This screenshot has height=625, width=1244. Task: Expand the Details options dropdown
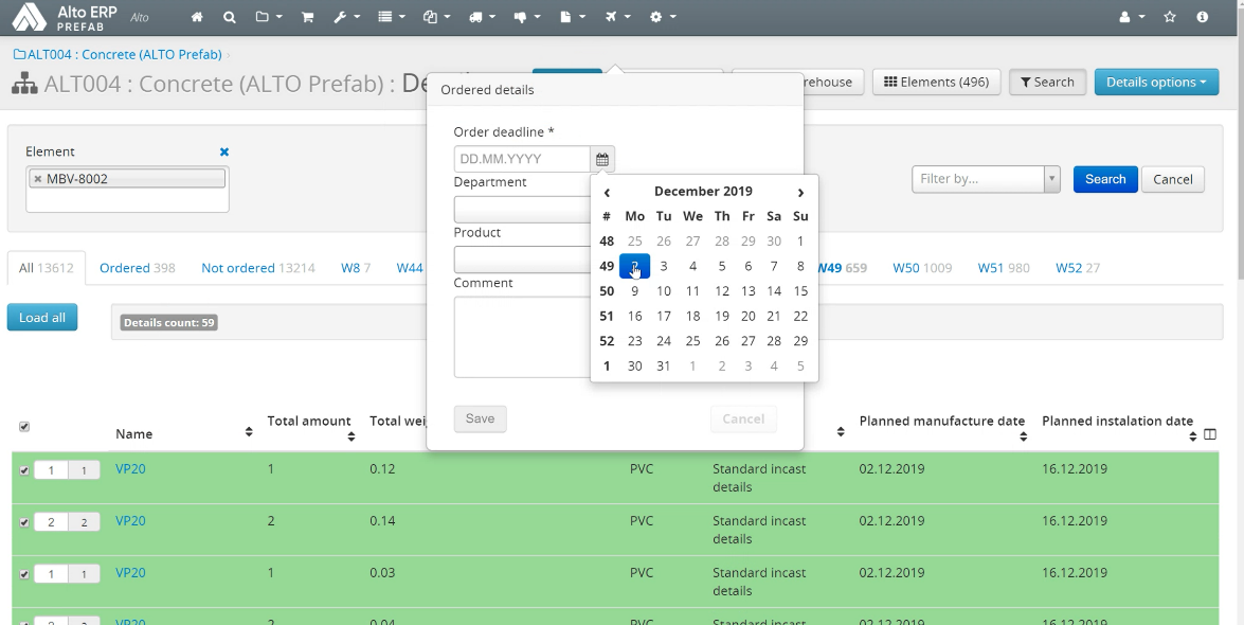(x=1156, y=82)
